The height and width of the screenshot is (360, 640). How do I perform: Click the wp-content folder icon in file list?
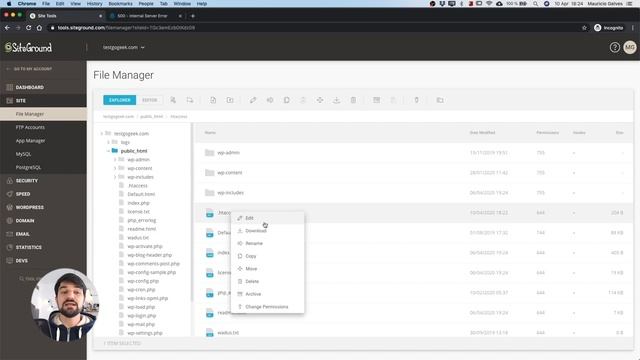click(209, 173)
